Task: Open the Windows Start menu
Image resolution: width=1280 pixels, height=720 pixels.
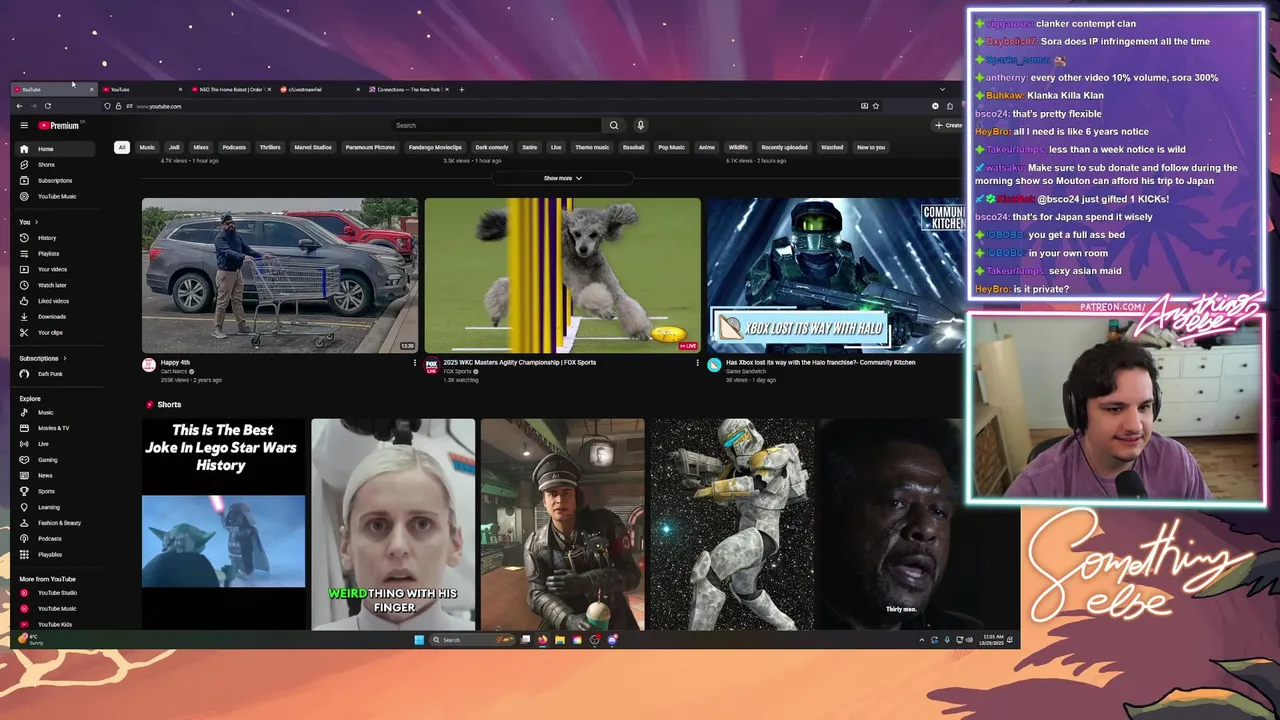Action: pos(419,640)
